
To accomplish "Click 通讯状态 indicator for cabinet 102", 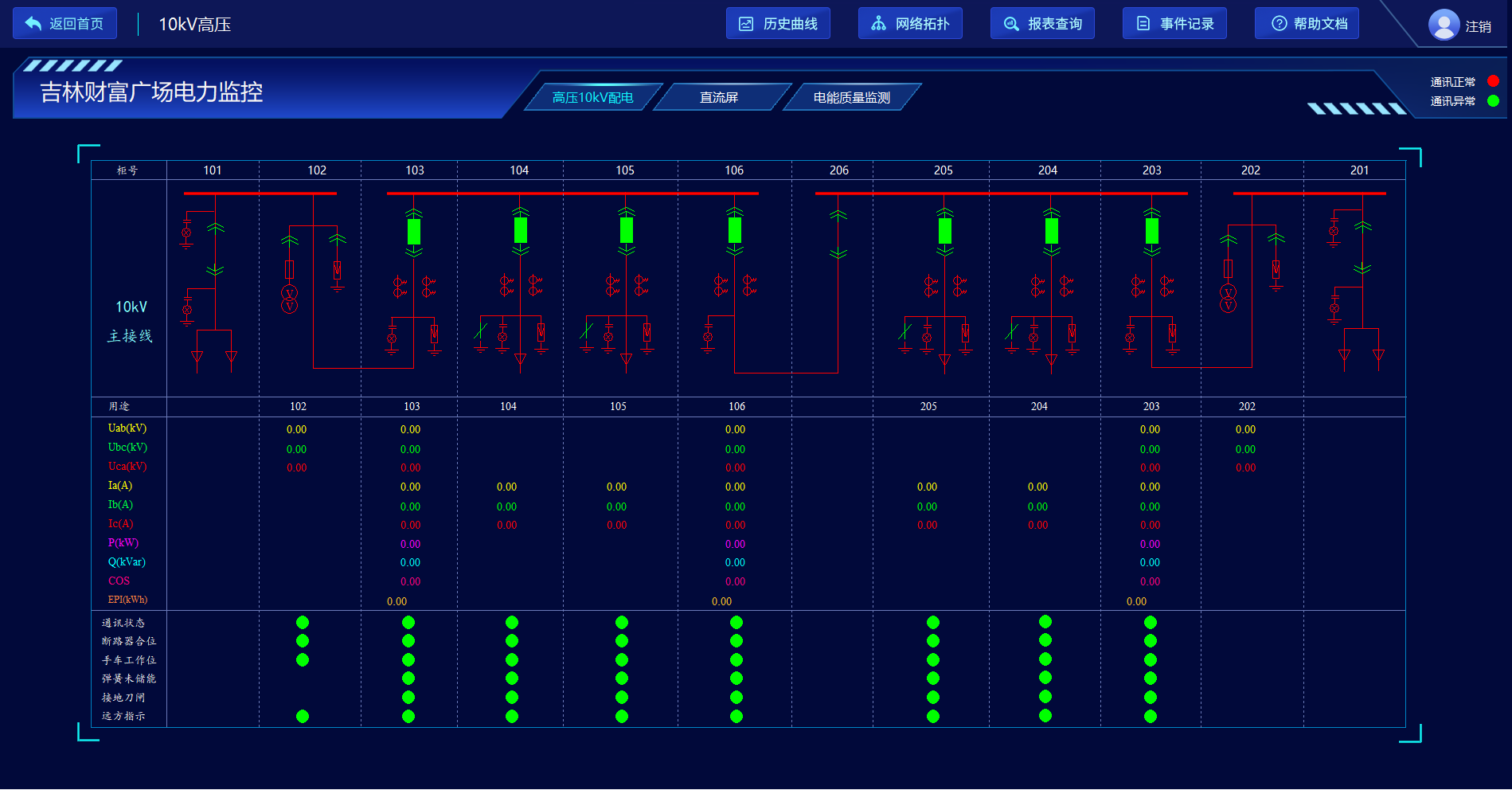I will coord(303,622).
